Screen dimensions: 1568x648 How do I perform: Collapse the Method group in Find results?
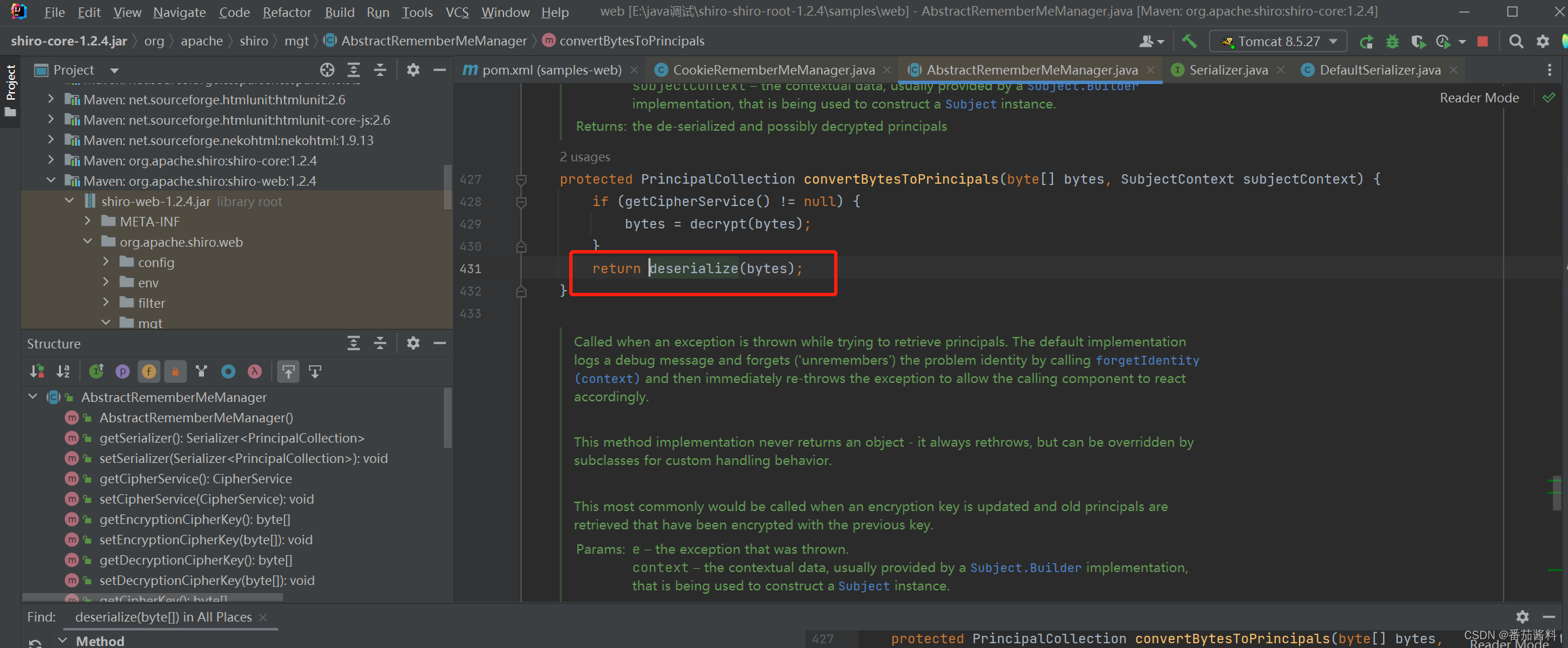pos(62,641)
